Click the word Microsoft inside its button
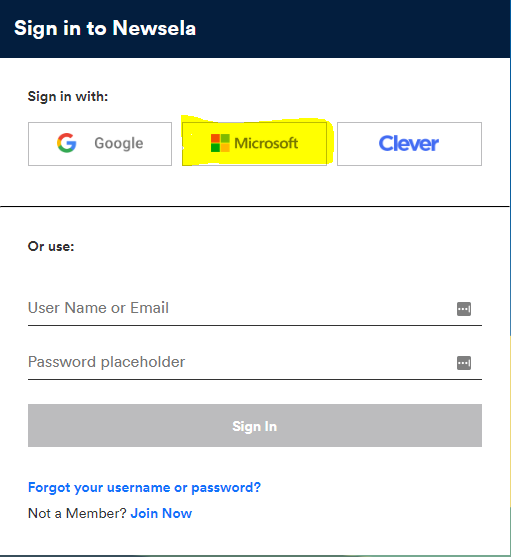The image size is (511, 557). [x=266, y=143]
